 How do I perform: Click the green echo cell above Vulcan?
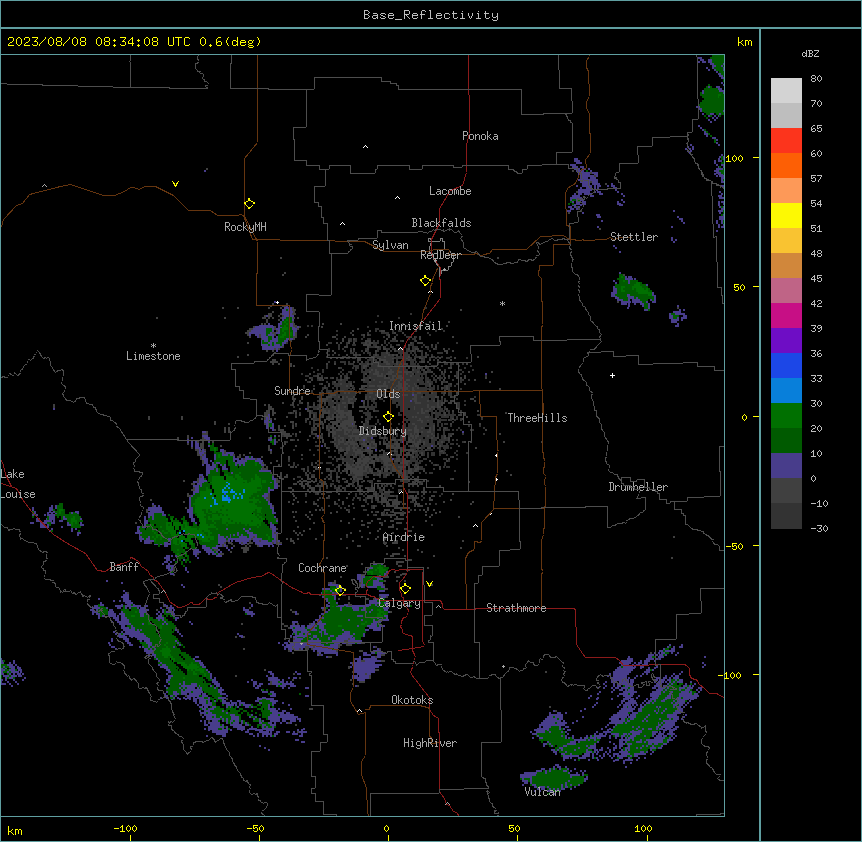tap(554, 777)
